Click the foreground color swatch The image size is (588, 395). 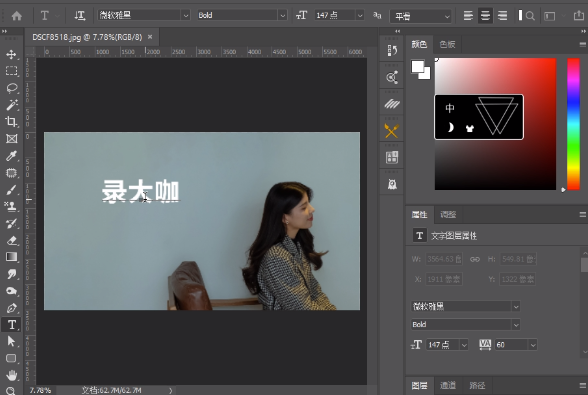pos(417,66)
